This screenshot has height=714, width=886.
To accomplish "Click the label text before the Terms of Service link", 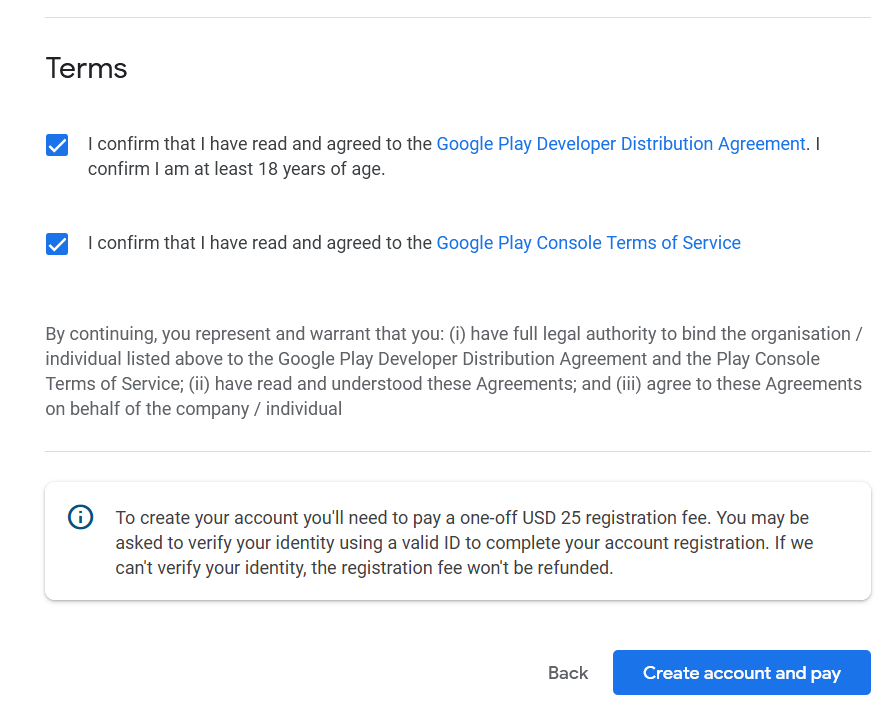I will (260, 243).
